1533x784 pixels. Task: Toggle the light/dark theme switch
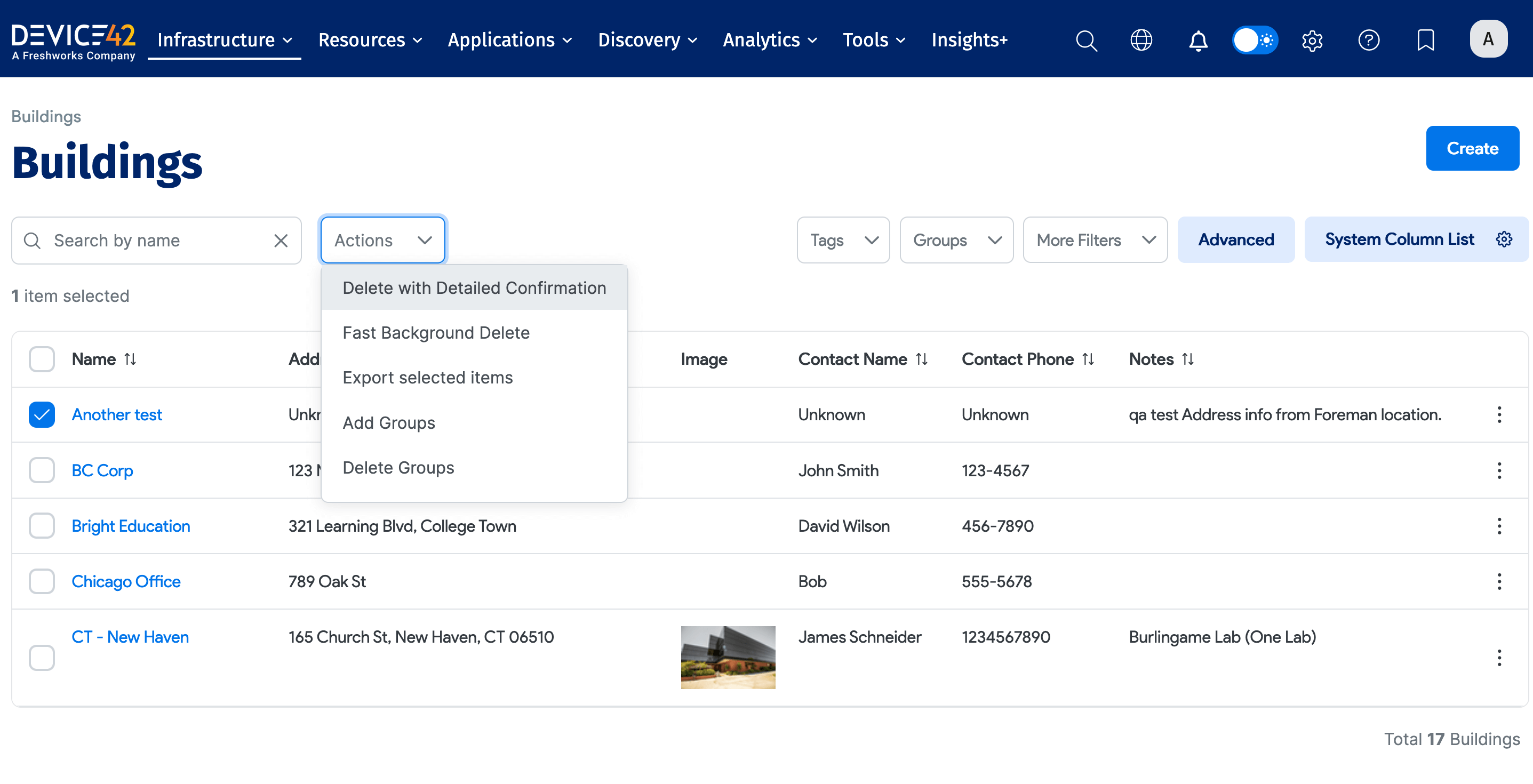[1255, 41]
